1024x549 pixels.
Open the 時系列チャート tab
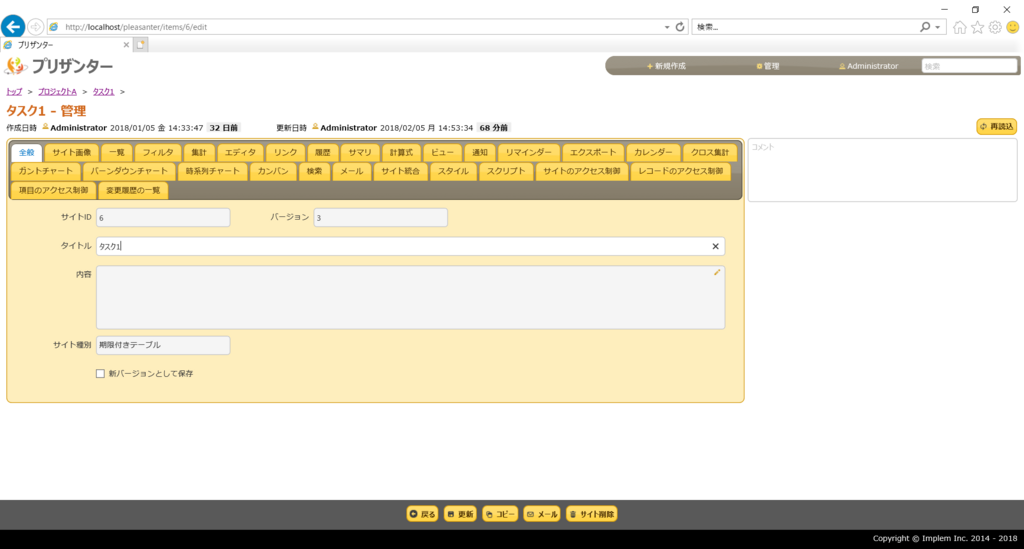(x=213, y=171)
